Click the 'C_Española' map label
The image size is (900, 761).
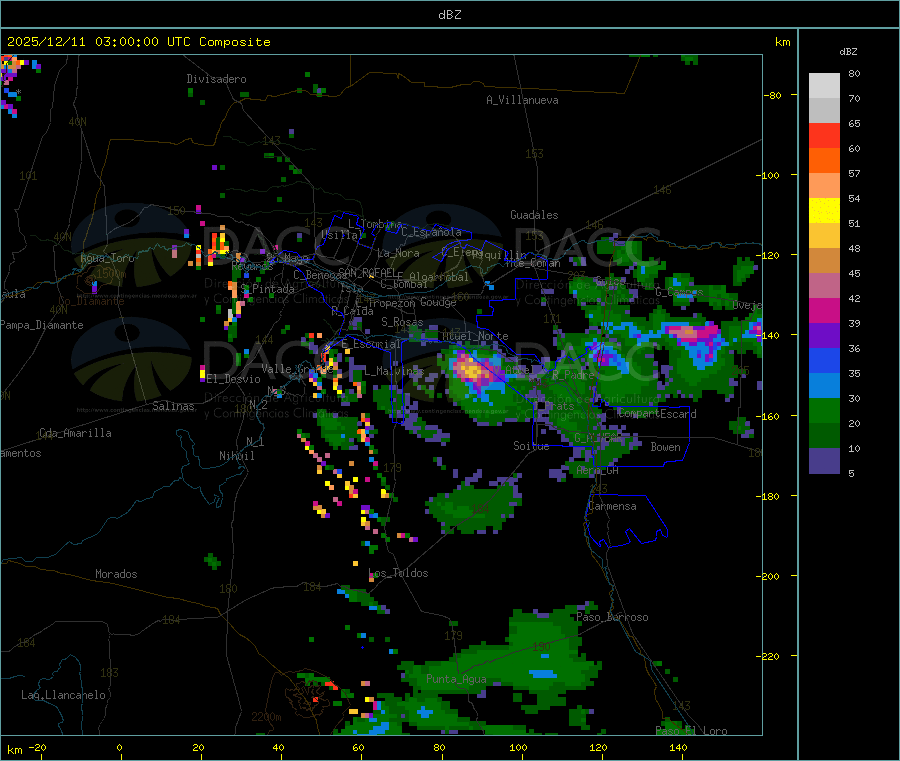[431, 232]
